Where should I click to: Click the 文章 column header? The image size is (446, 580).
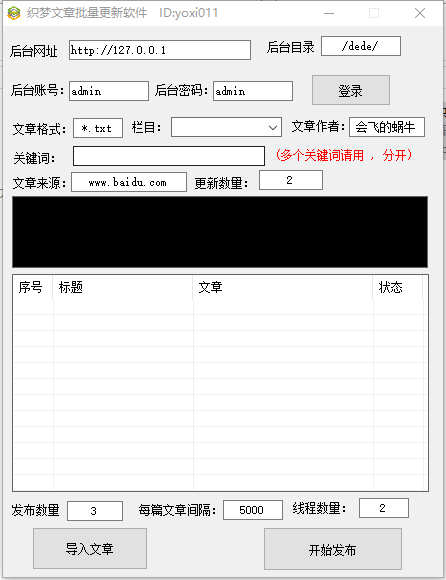pyautogui.click(x=283, y=287)
